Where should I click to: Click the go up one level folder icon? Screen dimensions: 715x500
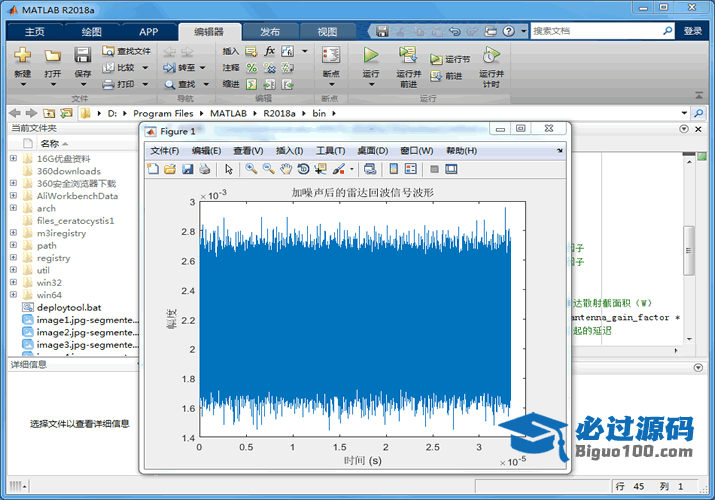pos(49,113)
